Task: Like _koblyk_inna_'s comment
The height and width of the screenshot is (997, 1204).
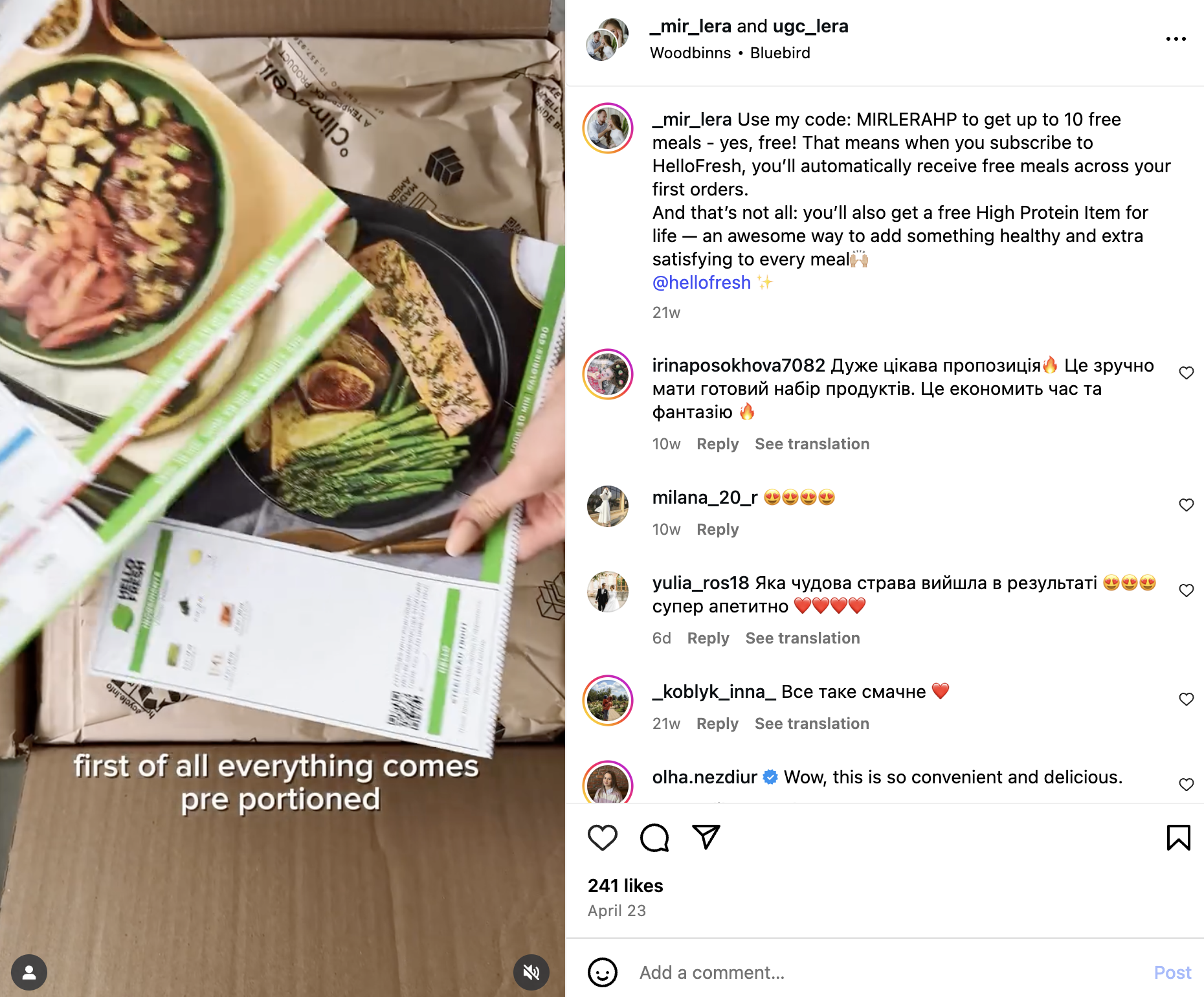Action: pos(1186,699)
